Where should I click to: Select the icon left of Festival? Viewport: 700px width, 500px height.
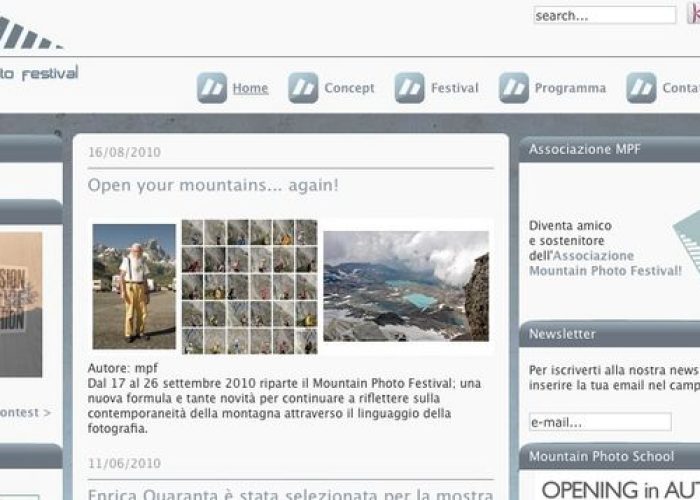pos(409,88)
